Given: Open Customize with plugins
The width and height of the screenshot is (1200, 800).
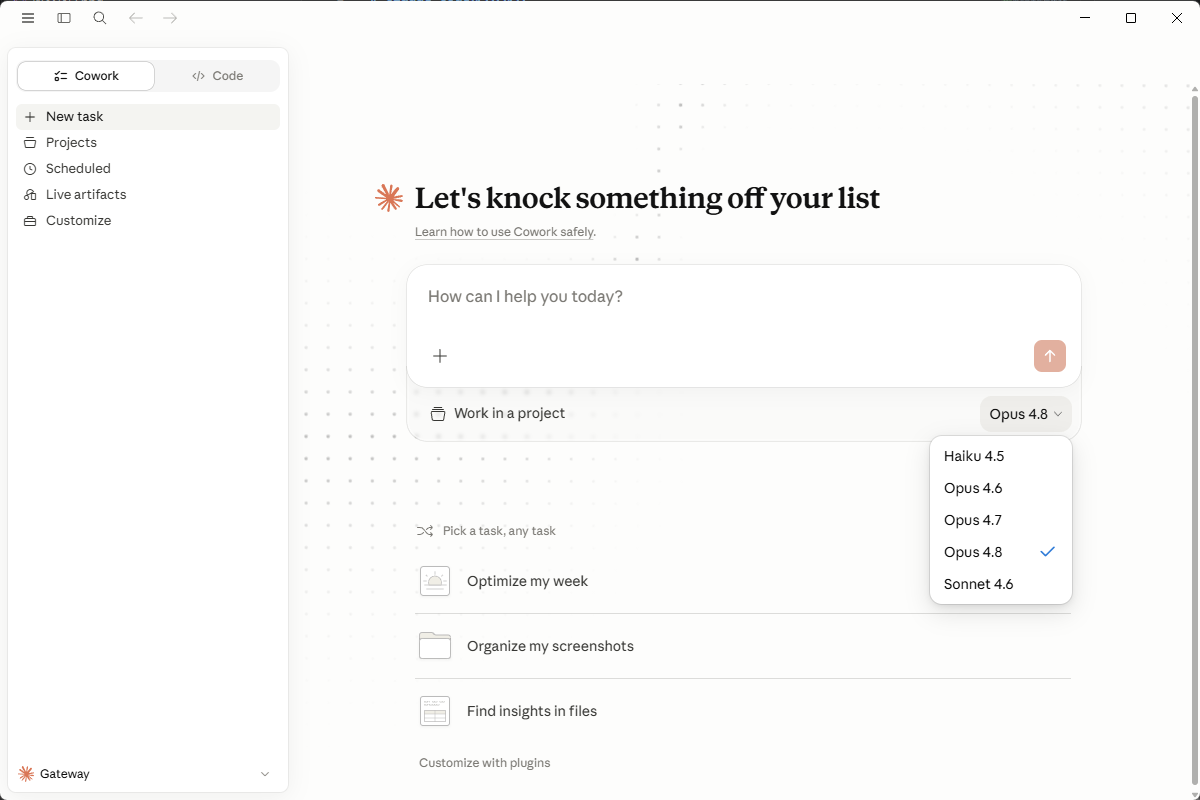Looking at the screenshot, I should pos(485,763).
